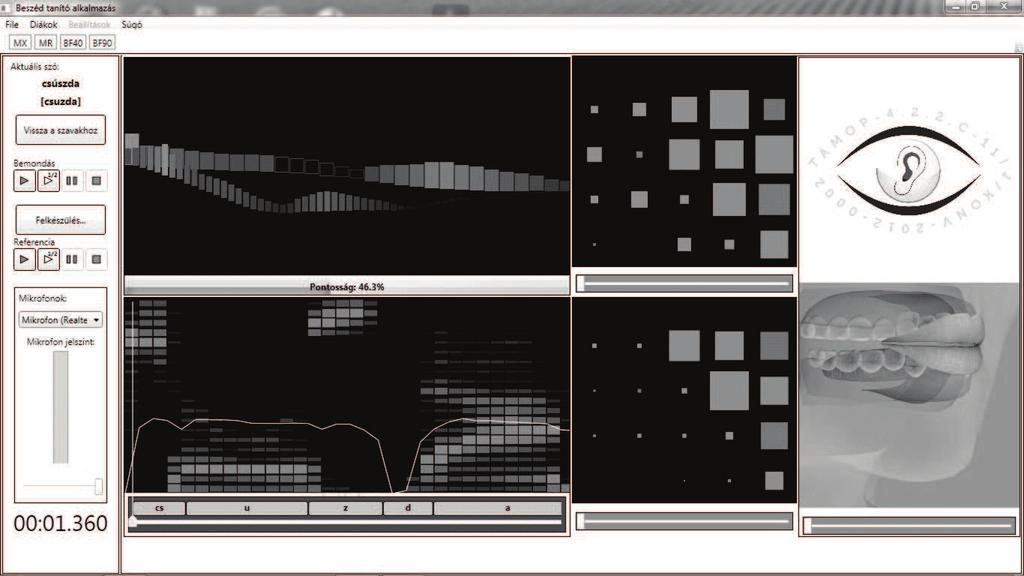Click the slider under lower squares panel
The image size is (1024, 576).
point(684,521)
